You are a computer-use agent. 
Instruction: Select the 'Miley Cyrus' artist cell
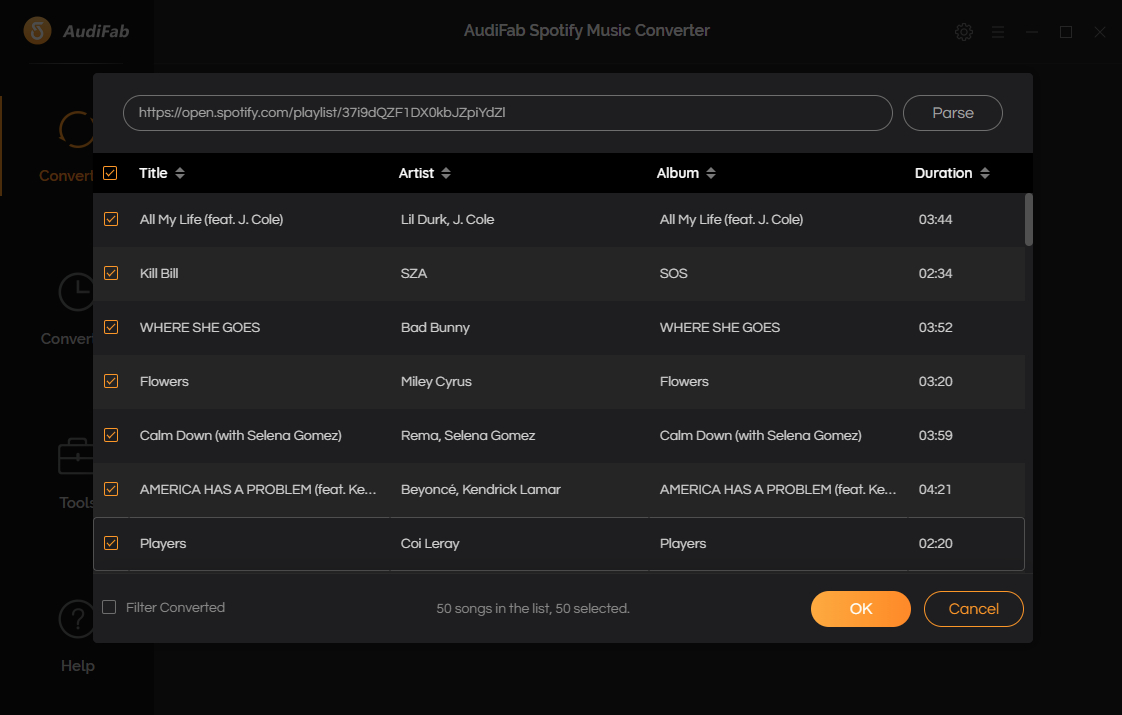(436, 381)
